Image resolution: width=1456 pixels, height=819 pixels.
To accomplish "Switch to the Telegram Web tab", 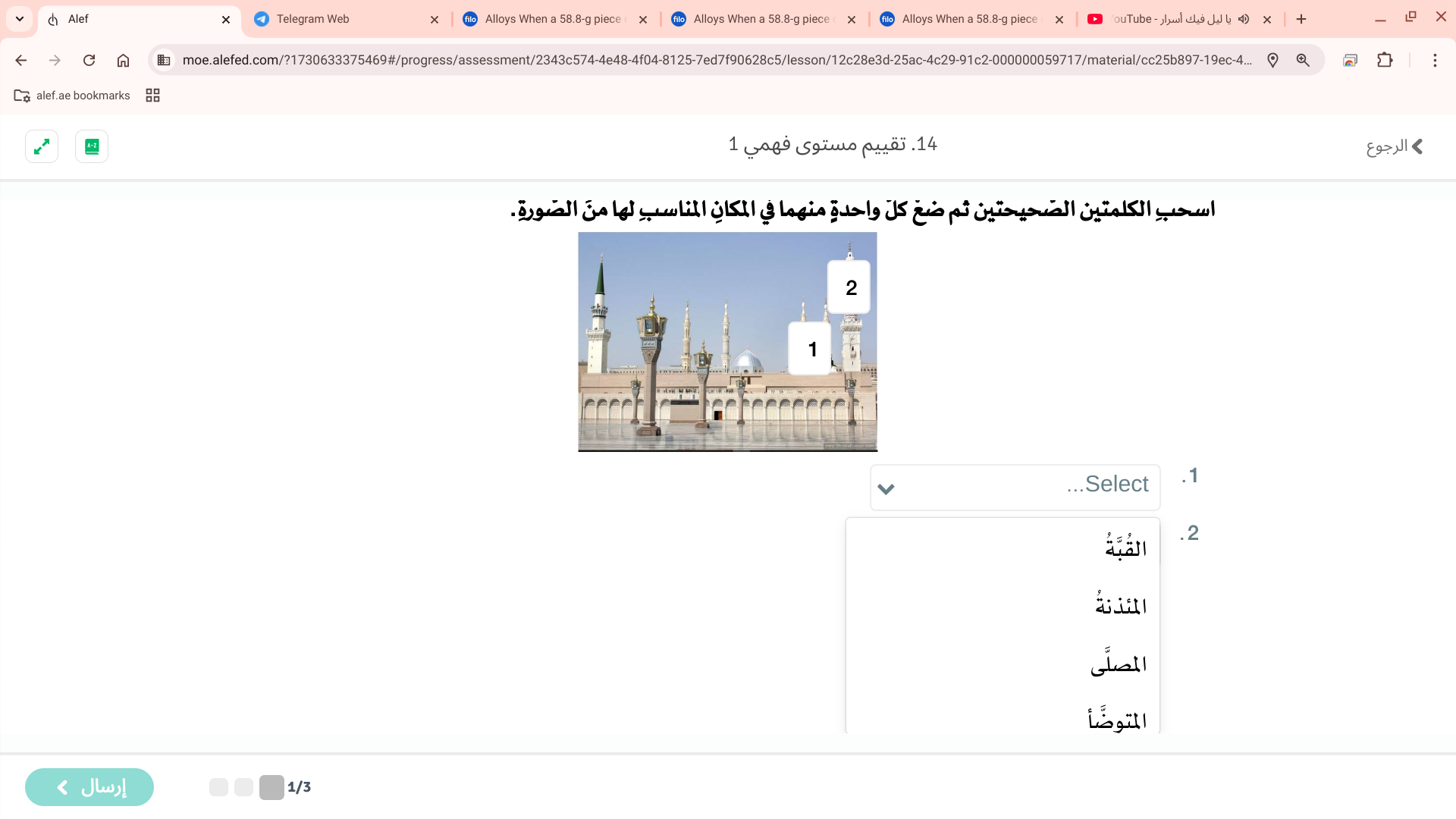I will coord(346,19).
